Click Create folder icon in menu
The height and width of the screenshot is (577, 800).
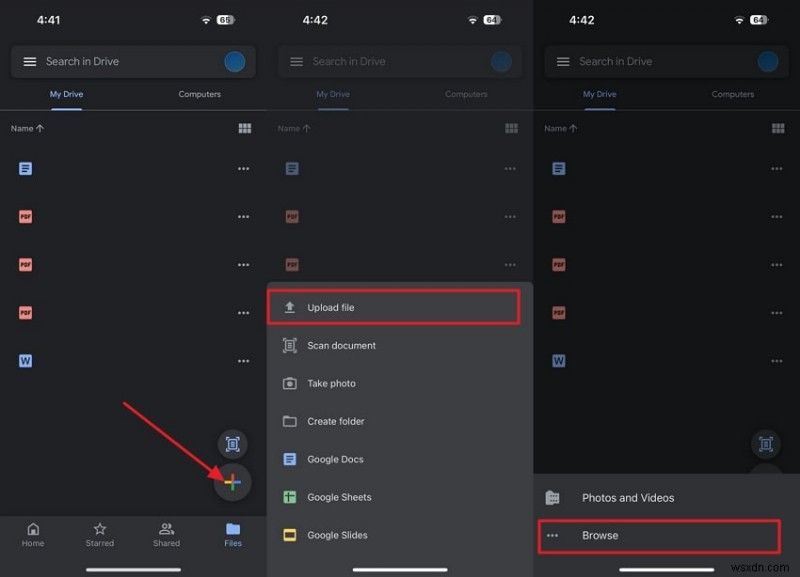pyautogui.click(x=290, y=421)
